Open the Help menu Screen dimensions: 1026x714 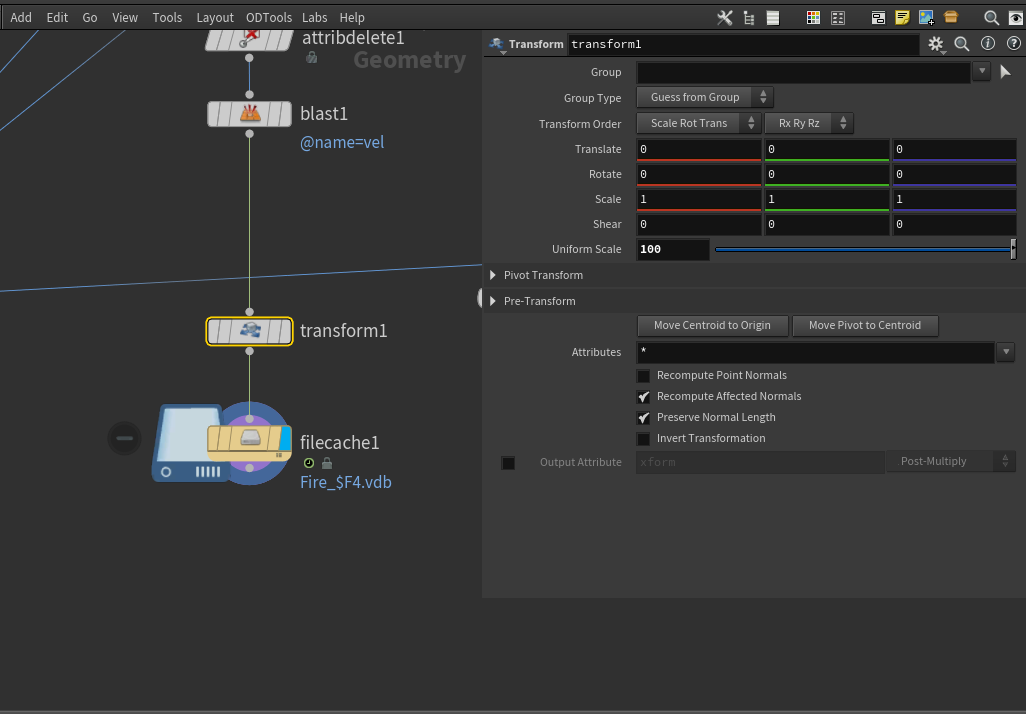pyautogui.click(x=352, y=18)
